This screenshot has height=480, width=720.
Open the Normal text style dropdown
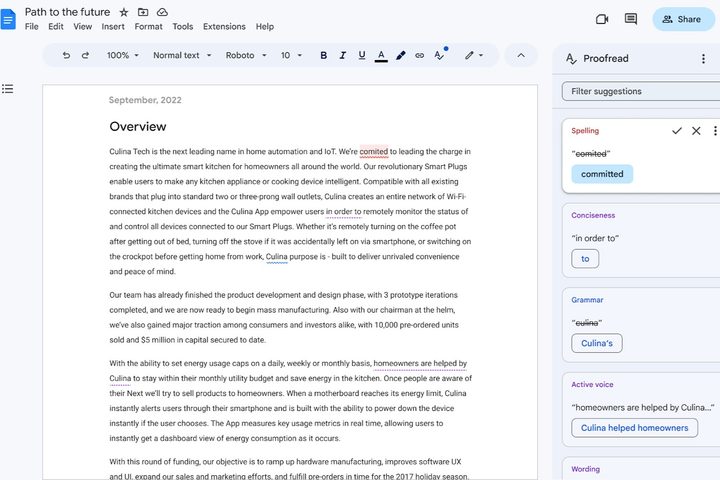[x=182, y=55]
